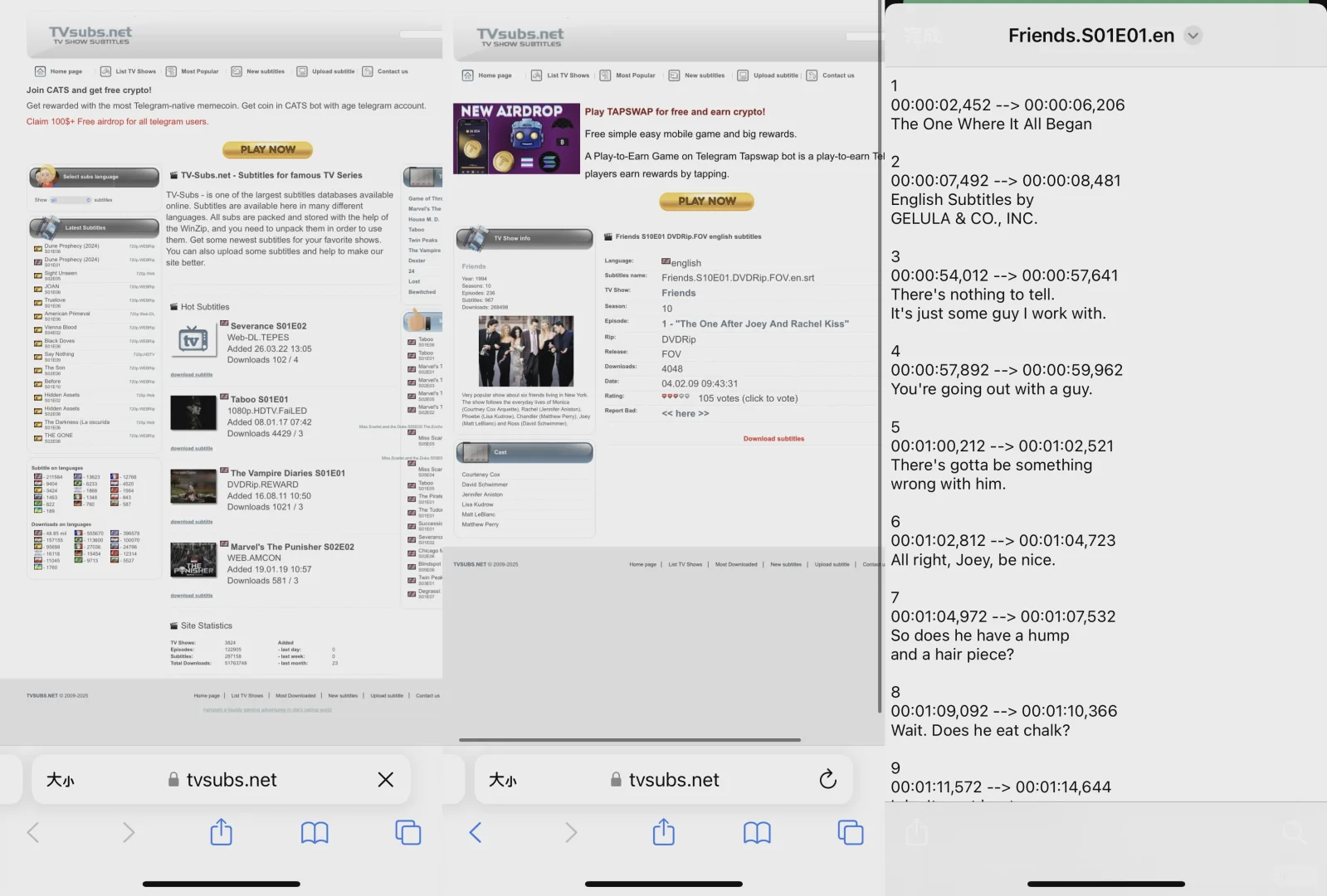Tap tvsubs.net address field on left screen
Screen dimensions: 1327x896
(222, 780)
